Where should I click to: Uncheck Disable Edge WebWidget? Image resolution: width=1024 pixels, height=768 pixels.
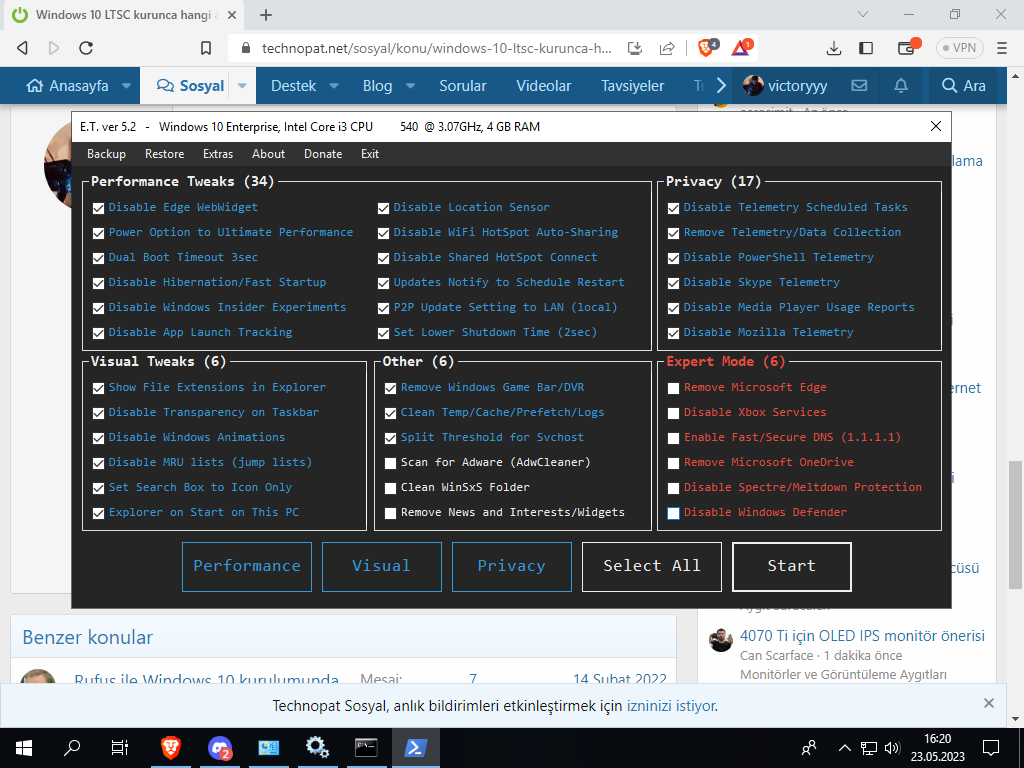pyautogui.click(x=99, y=208)
